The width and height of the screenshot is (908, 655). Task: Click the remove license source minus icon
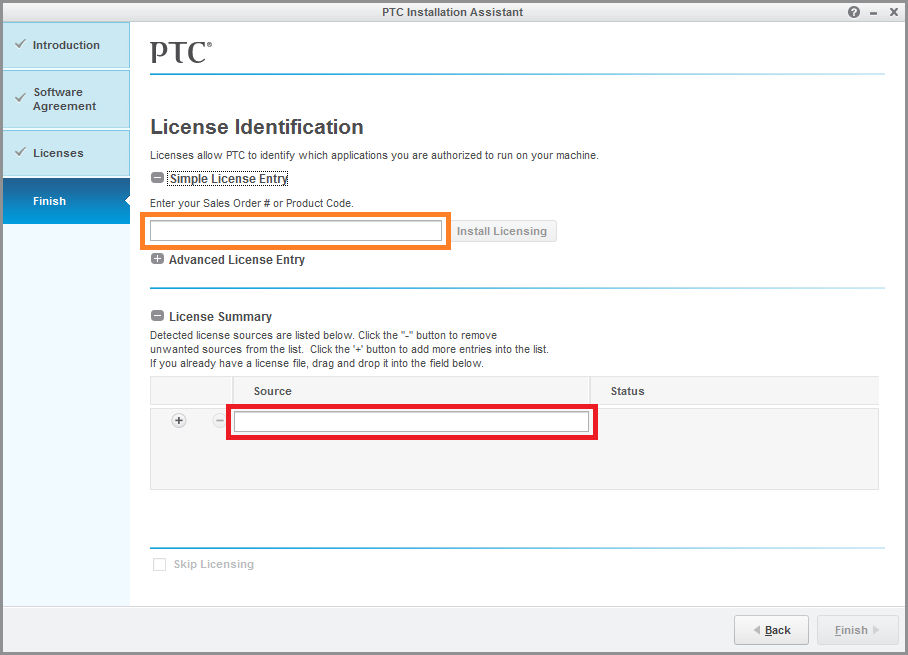click(219, 420)
